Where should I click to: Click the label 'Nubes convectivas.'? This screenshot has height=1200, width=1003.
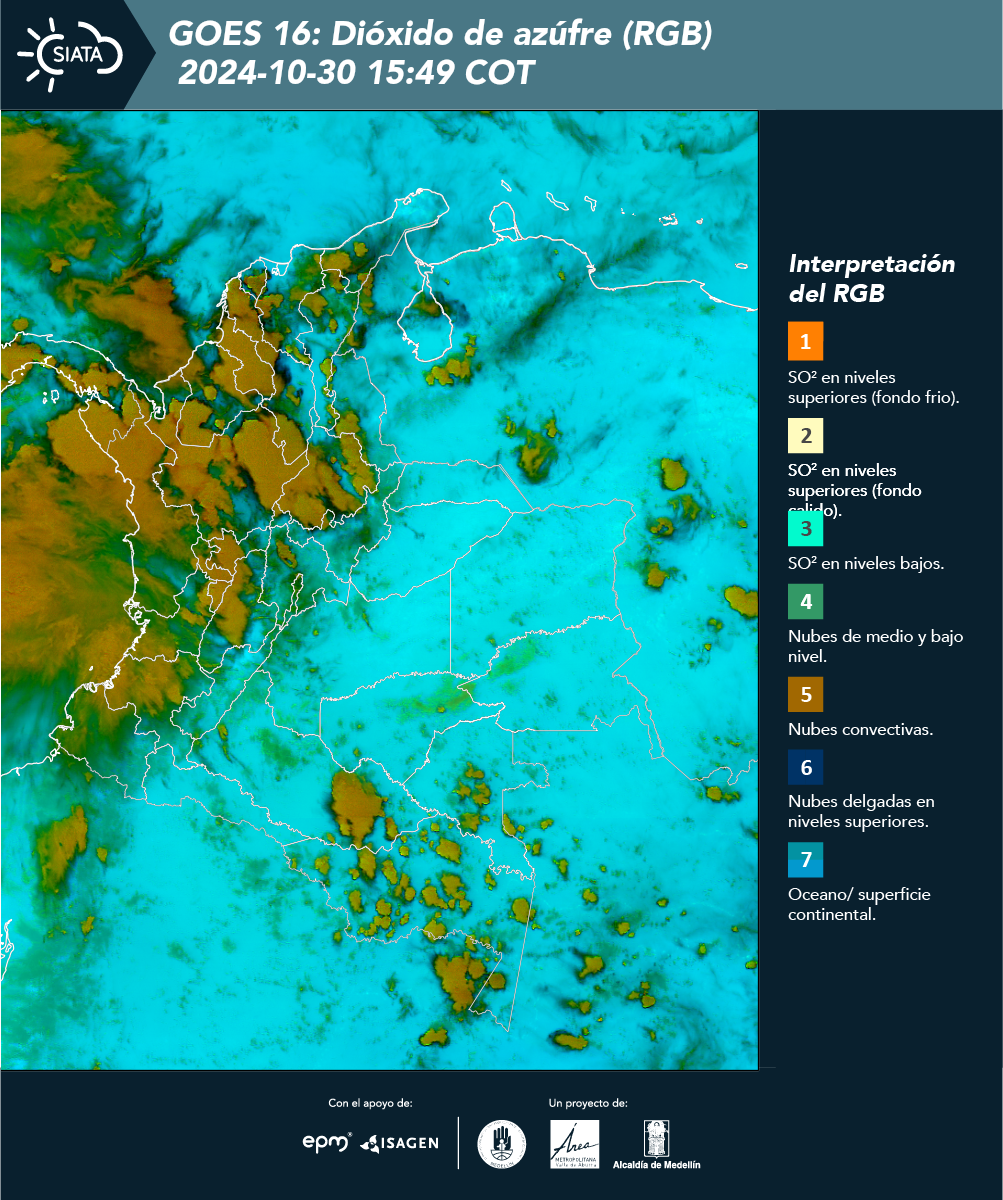pos(861,729)
